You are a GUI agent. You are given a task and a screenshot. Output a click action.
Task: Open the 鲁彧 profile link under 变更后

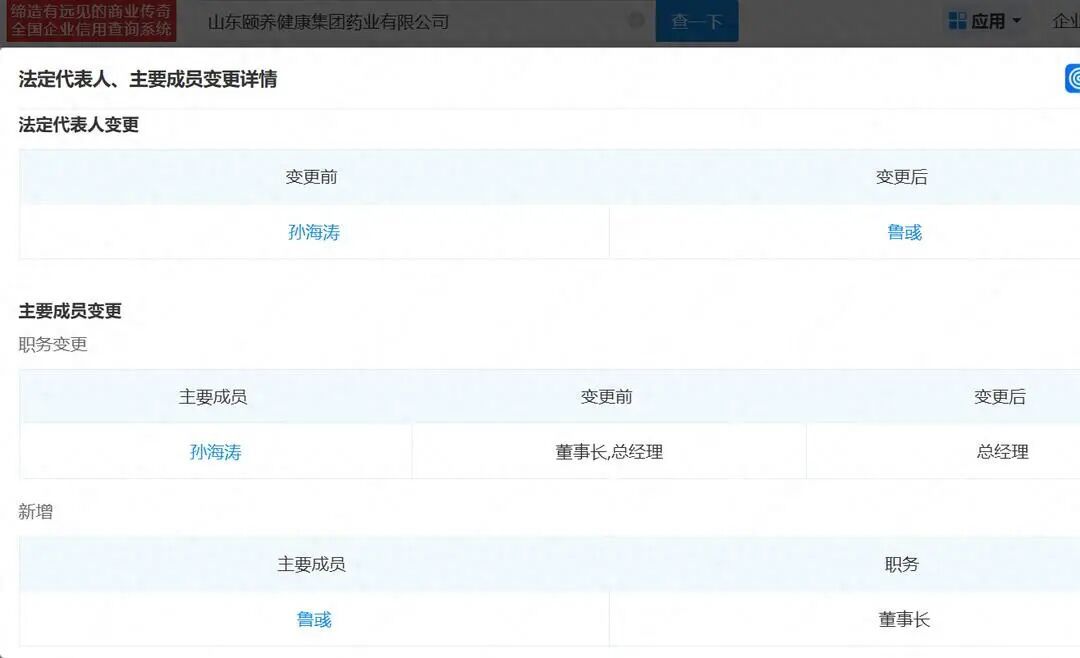[903, 231]
